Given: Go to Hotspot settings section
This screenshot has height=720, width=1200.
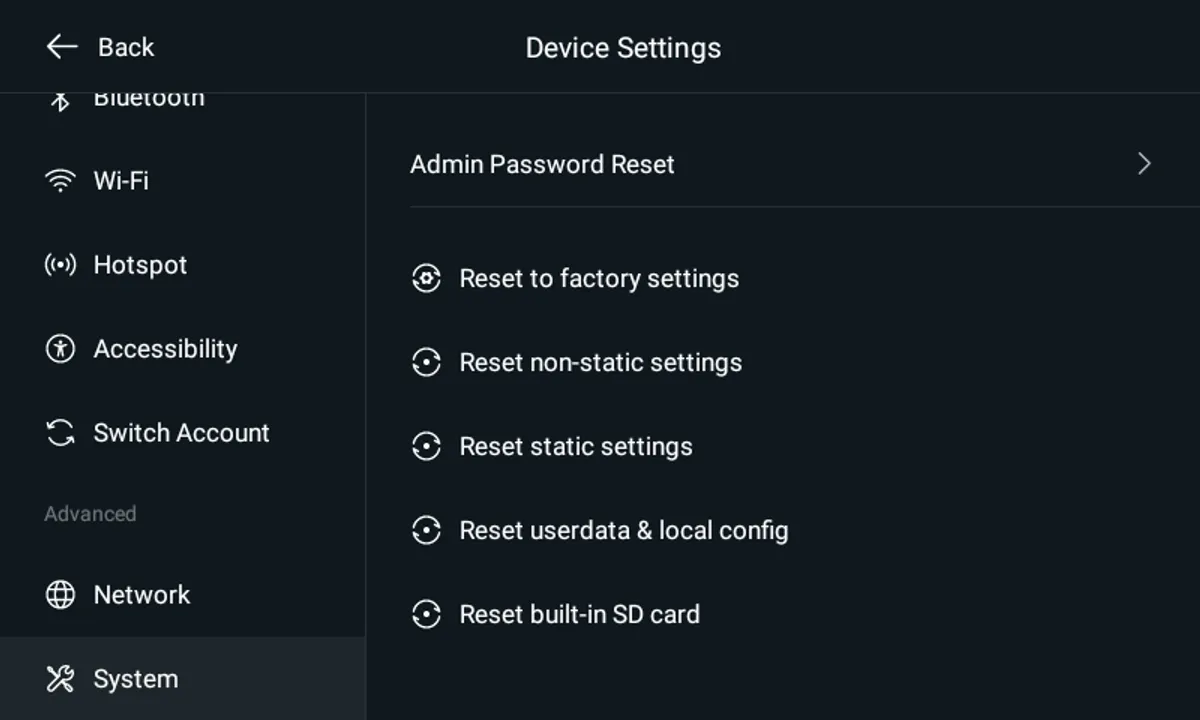Looking at the screenshot, I should click(140, 265).
